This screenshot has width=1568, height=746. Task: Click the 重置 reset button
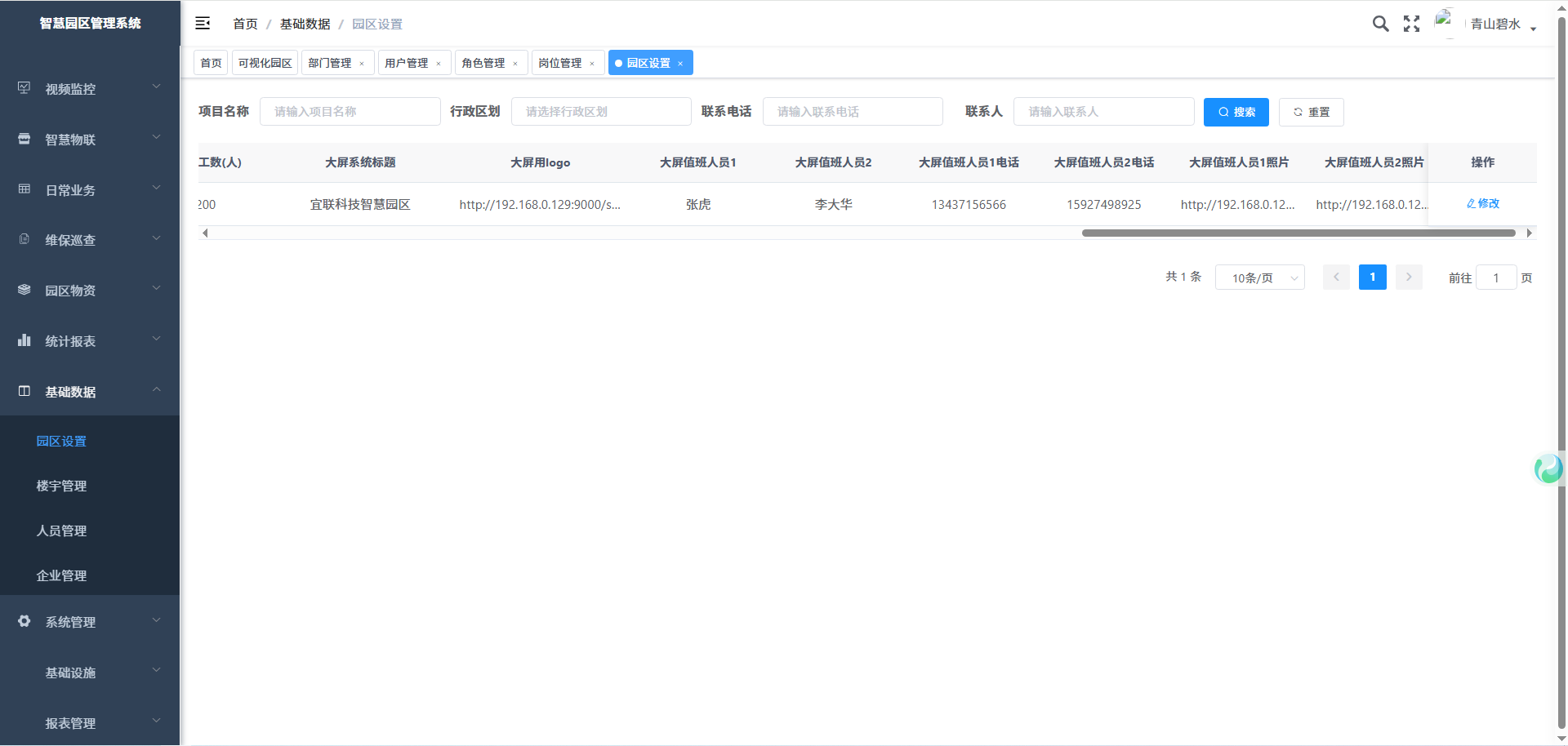click(x=1311, y=112)
